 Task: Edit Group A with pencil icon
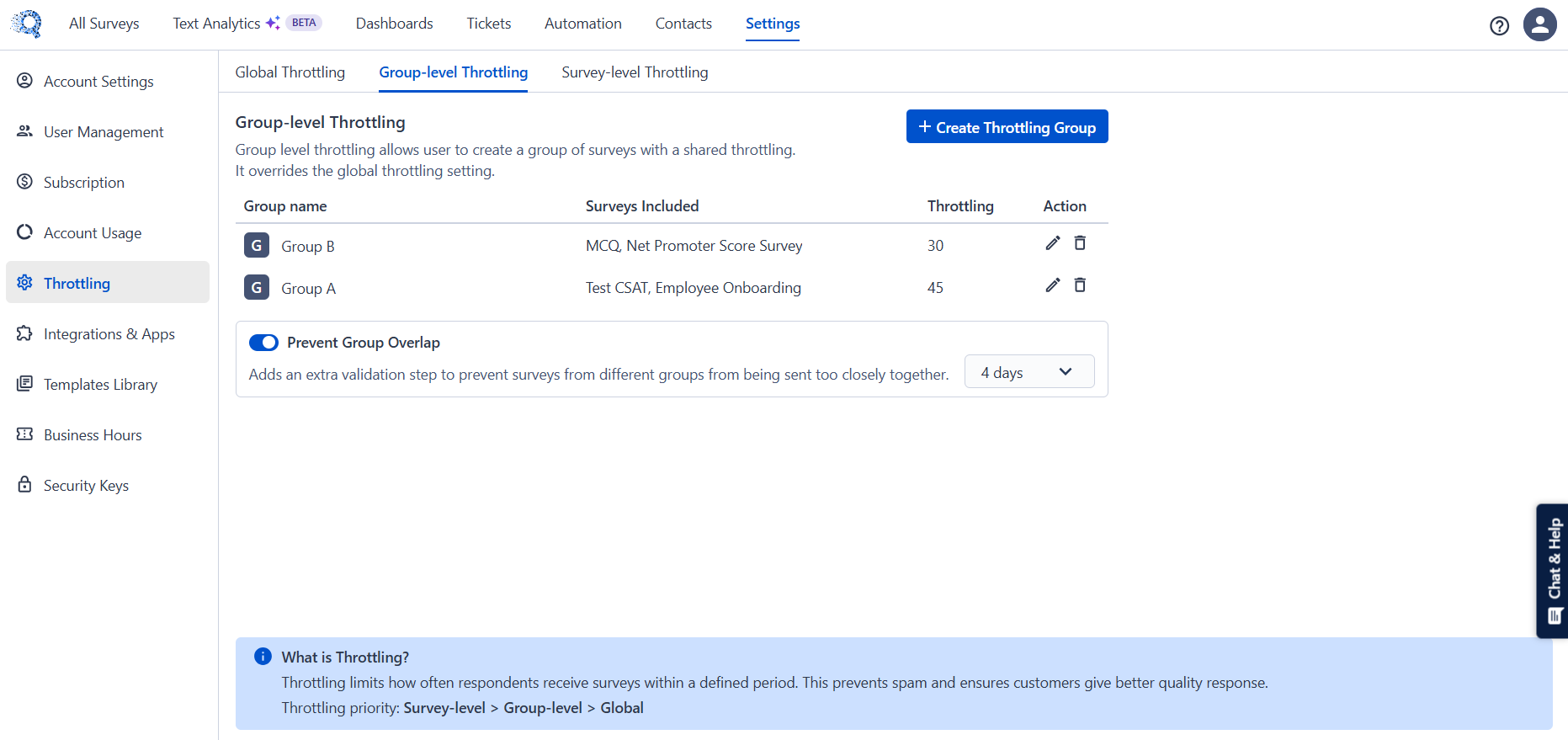point(1052,285)
